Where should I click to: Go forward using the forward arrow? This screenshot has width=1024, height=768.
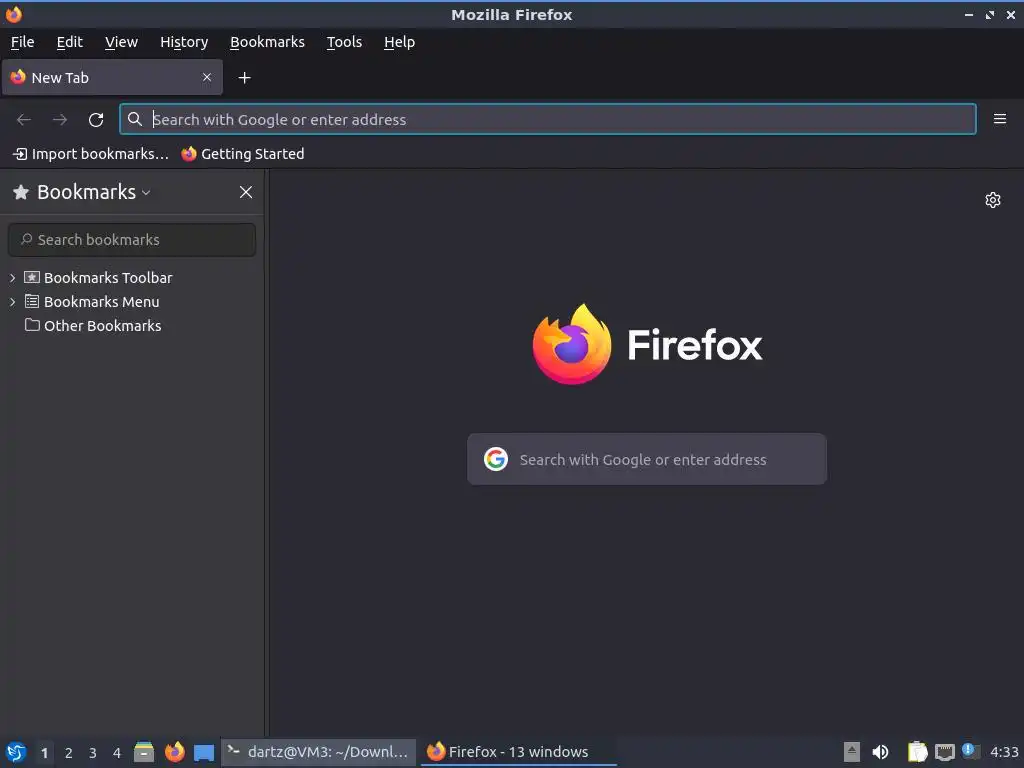coord(59,120)
